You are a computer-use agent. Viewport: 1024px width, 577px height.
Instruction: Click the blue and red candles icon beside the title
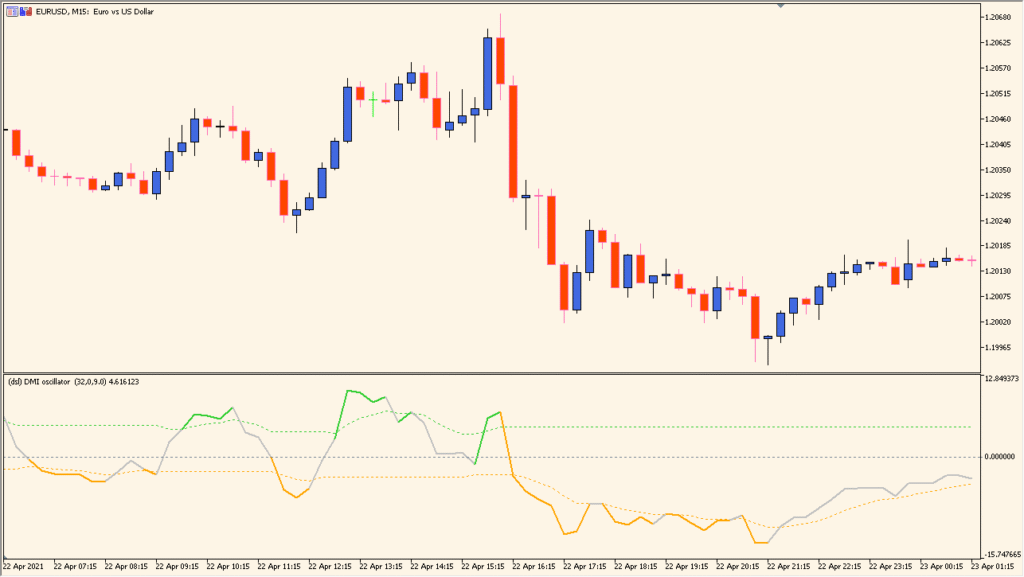(x=24, y=11)
